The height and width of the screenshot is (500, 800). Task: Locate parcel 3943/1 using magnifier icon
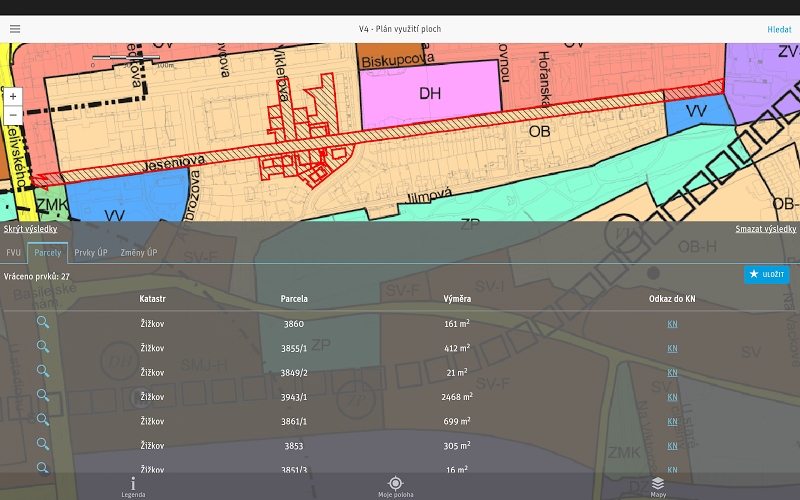point(43,395)
